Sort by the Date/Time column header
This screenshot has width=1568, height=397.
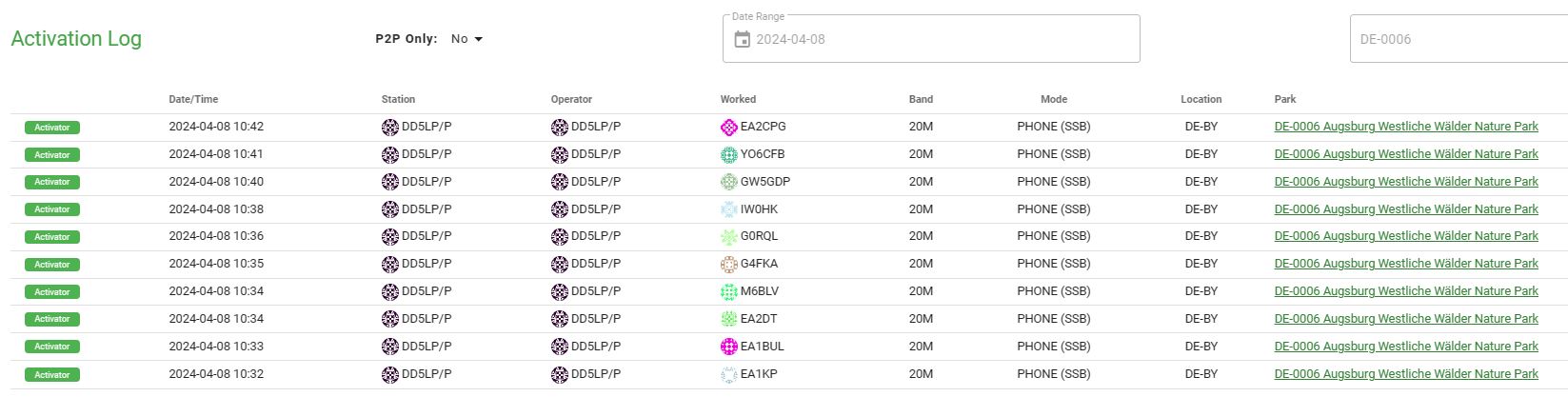pyautogui.click(x=193, y=99)
